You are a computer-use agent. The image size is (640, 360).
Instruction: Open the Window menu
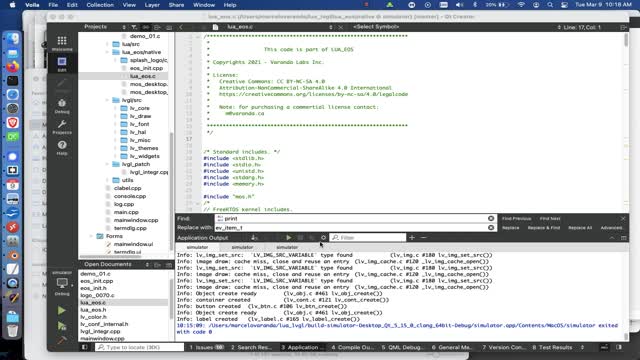pyautogui.click(x=204, y=5)
